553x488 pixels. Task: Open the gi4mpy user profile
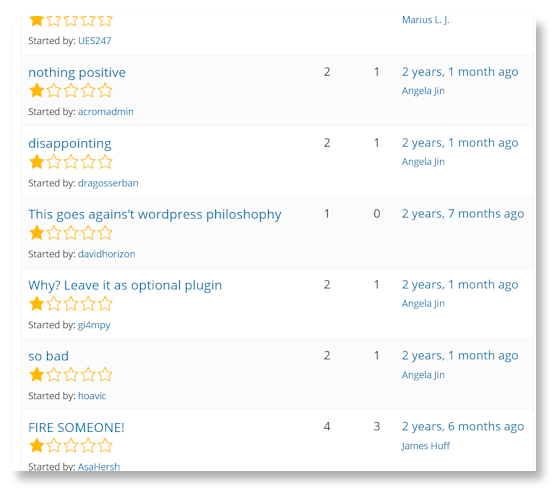coord(94,325)
